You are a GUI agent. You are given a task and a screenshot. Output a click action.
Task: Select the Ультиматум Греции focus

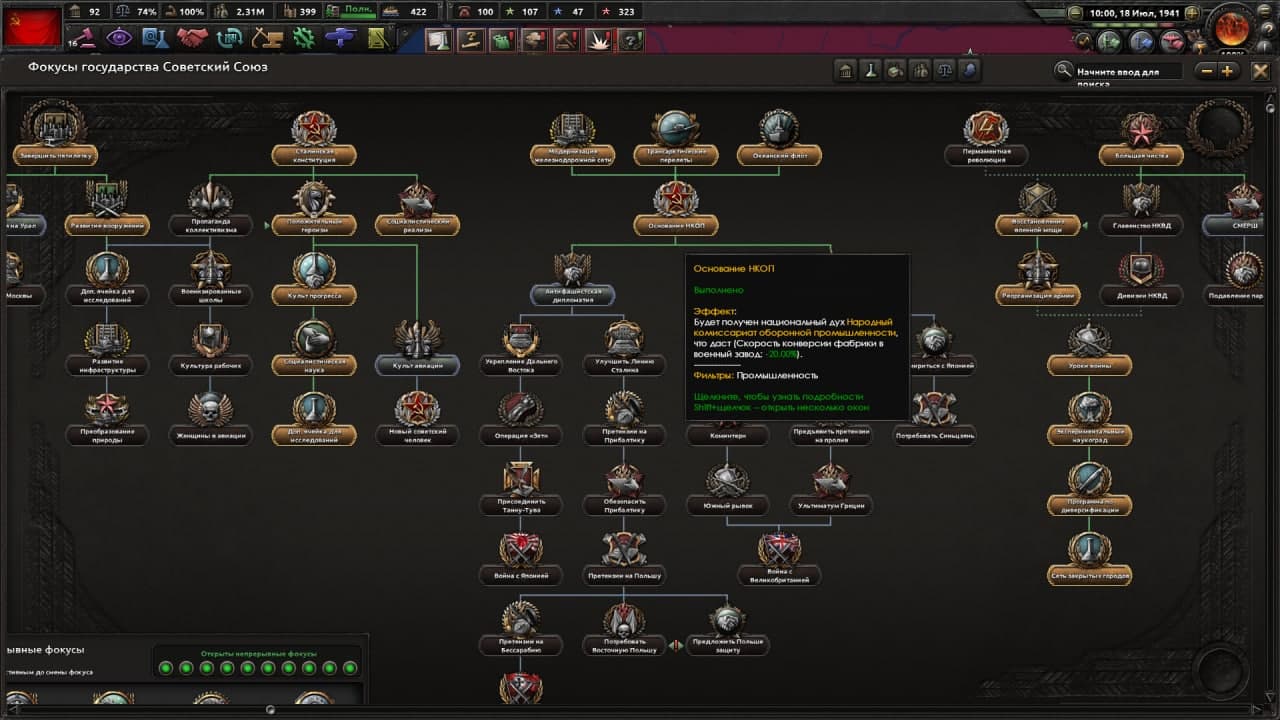(x=831, y=488)
